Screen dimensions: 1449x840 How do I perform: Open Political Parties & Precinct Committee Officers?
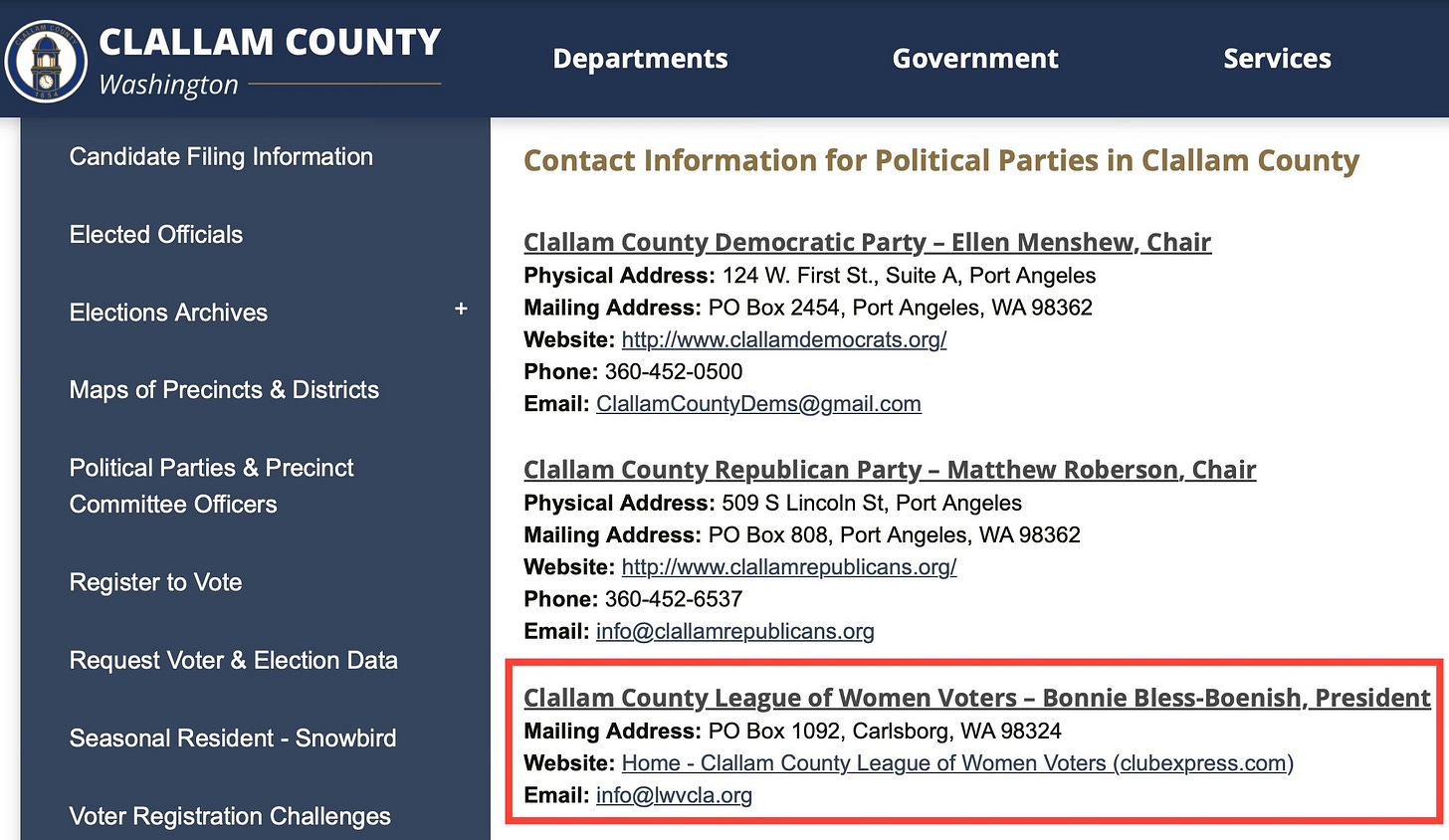click(211, 486)
